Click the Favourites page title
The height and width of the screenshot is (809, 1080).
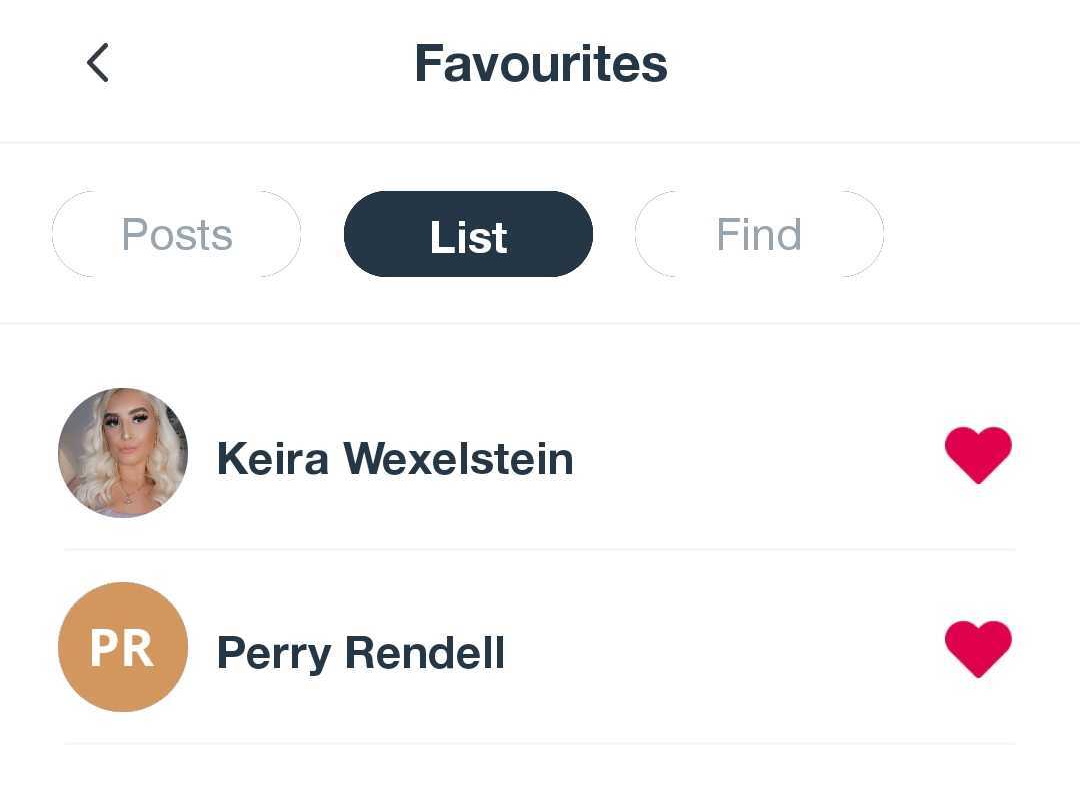[541, 63]
